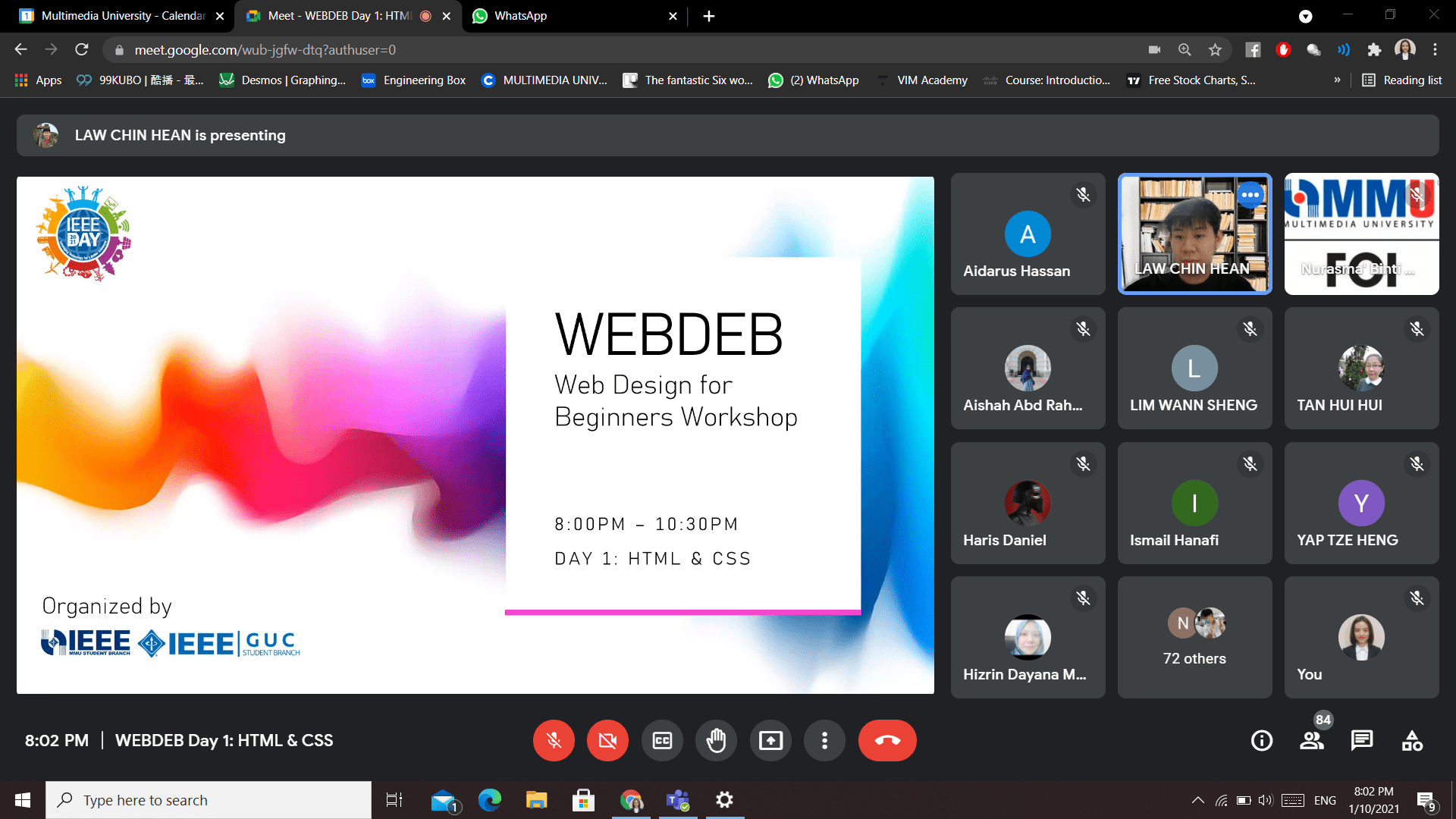Image resolution: width=1456 pixels, height=819 pixels.
Task: Open the Extensions puzzle icon
Action: click(x=1374, y=49)
